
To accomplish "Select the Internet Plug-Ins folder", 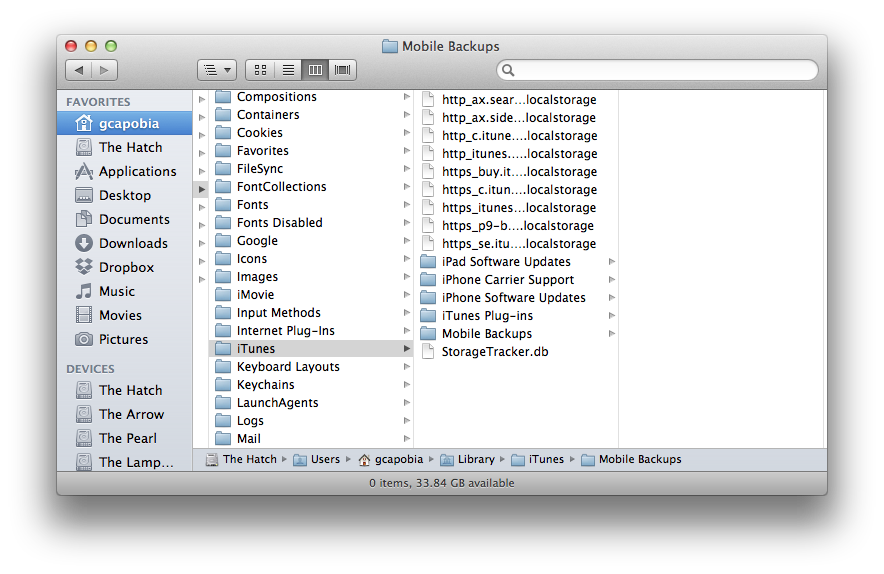I will click(311, 330).
